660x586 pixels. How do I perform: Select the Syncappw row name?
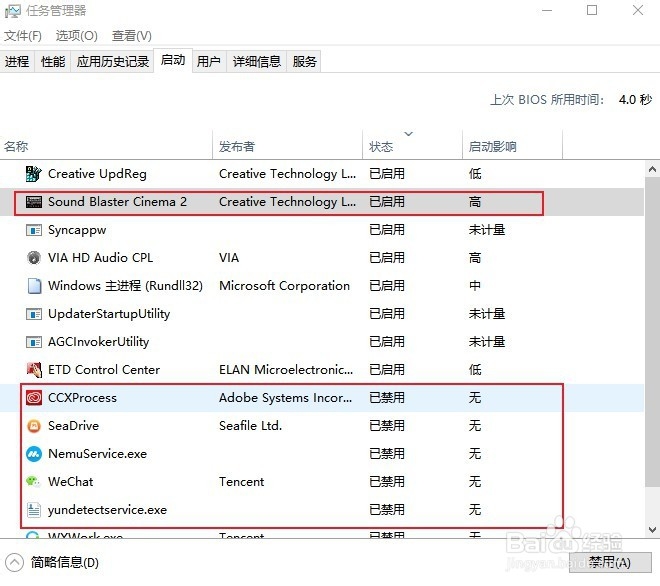[77, 230]
